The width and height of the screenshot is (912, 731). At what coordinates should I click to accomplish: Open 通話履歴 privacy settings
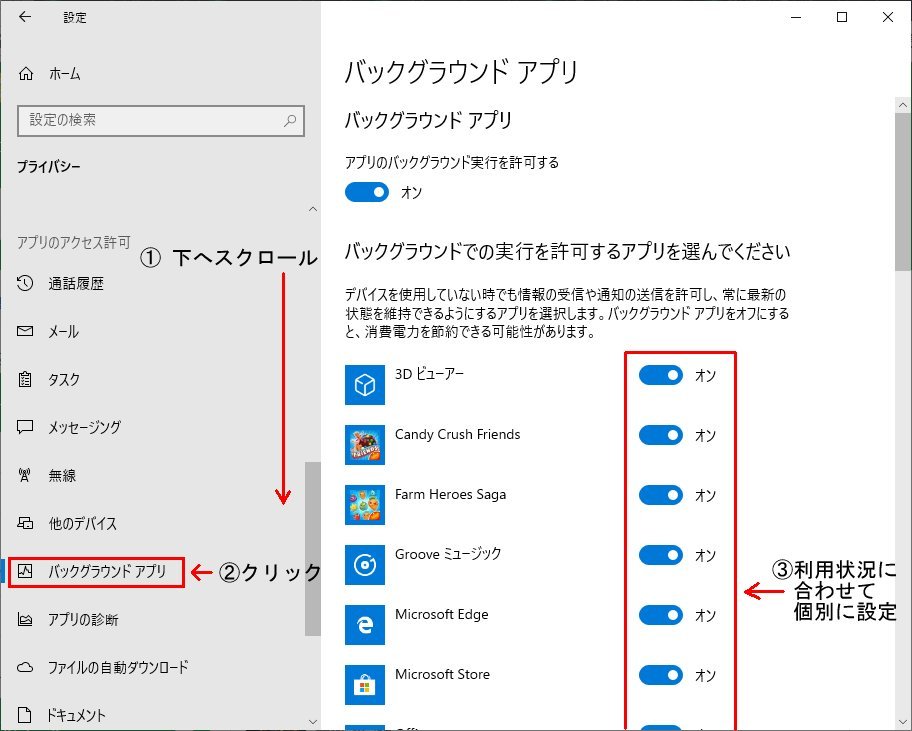point(76,284)
